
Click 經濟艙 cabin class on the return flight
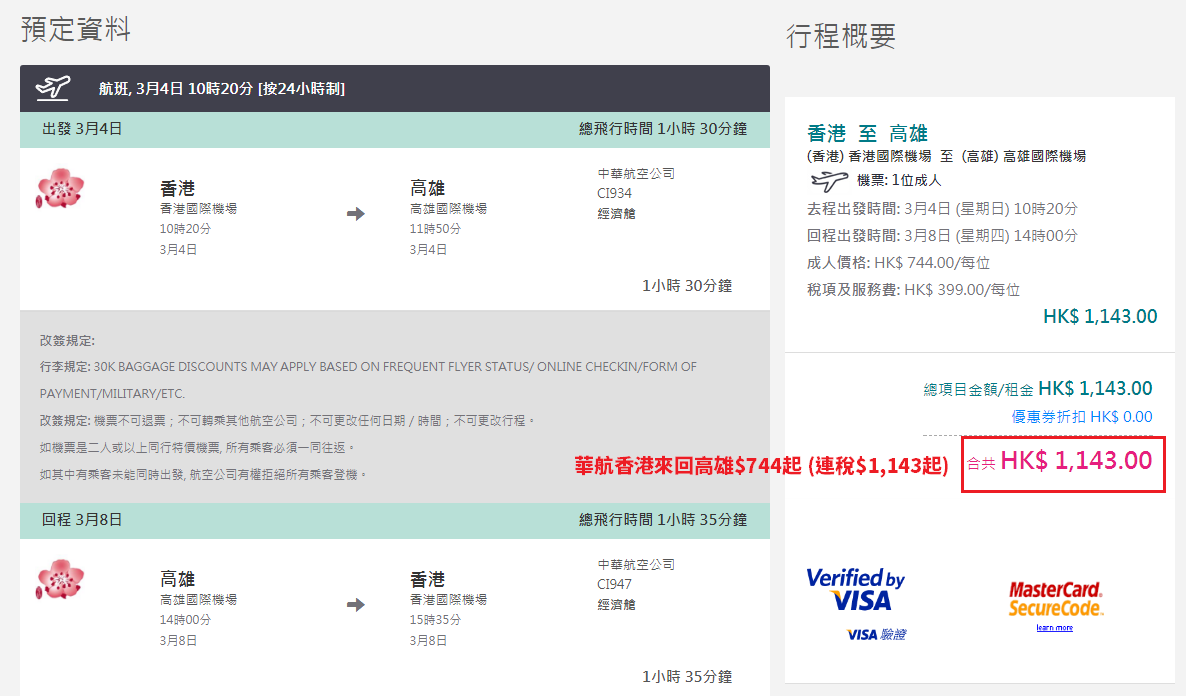[x=616, y=604]
